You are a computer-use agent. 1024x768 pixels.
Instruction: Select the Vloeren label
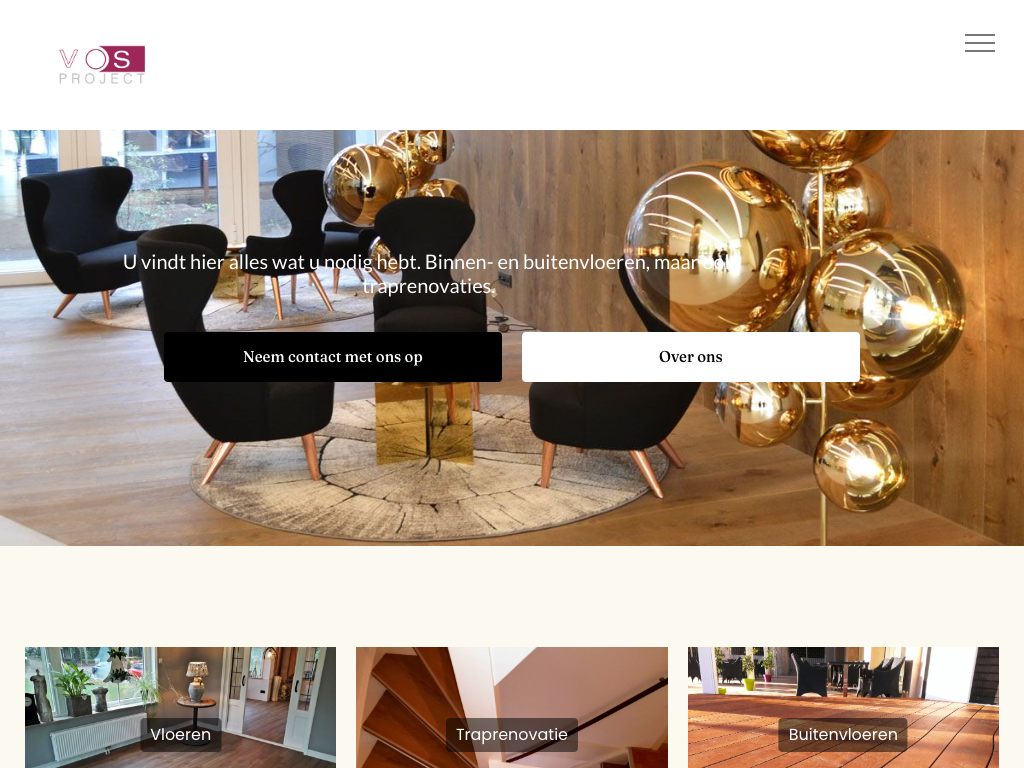click(x=180, y=735)
